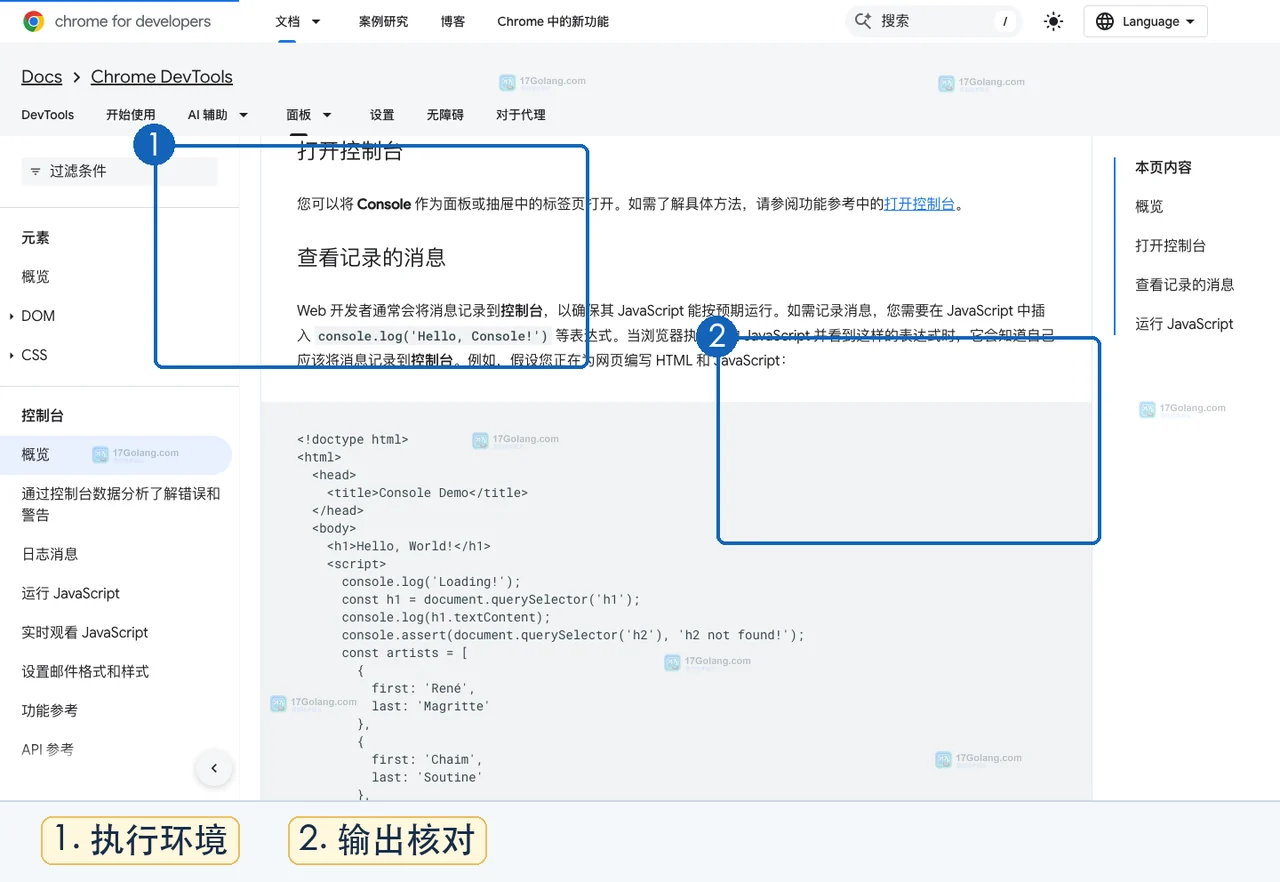Click the const artists = [ code line
The height and width of the screenshot is (882, 1280).
click(405, 653)
